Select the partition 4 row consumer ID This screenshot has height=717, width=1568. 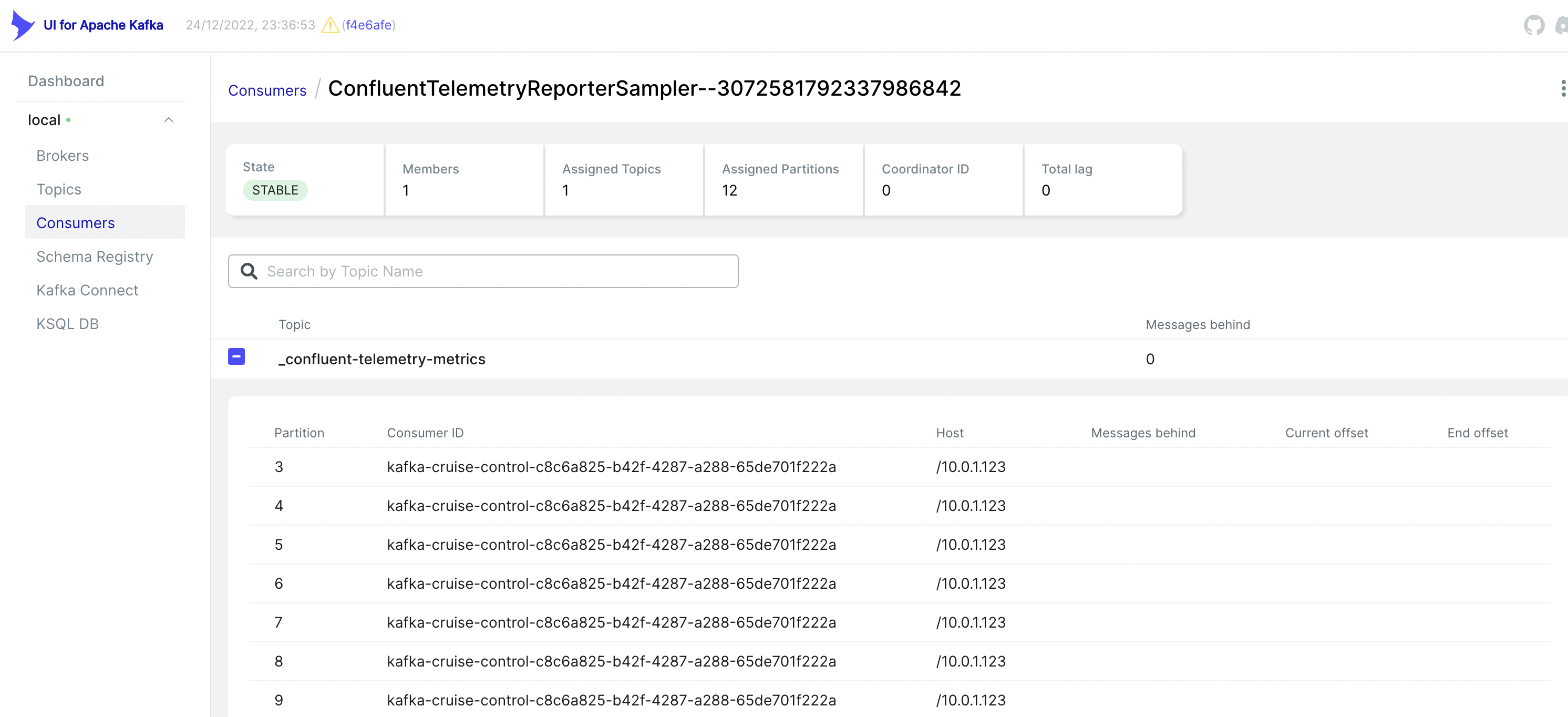point(611,506)
